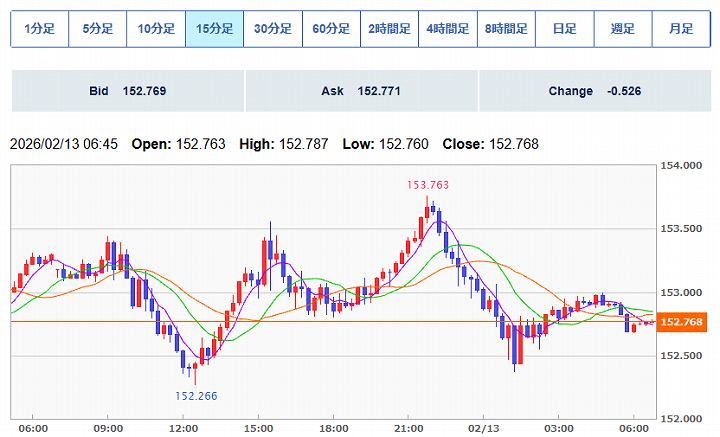The height and width of the screenshot is (437, 720).
Task: Select the 1分足 timeframe tab
Action: [x=40, y=29]
